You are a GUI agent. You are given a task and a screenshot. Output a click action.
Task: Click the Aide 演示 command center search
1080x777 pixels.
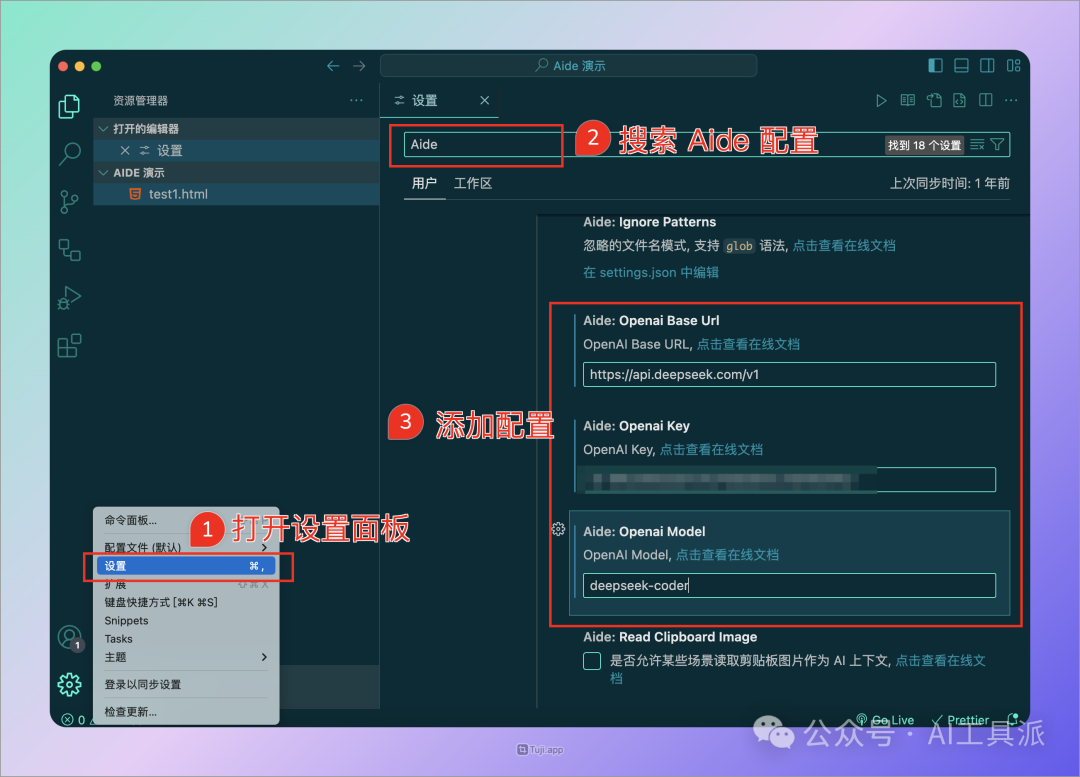(568, 65)
